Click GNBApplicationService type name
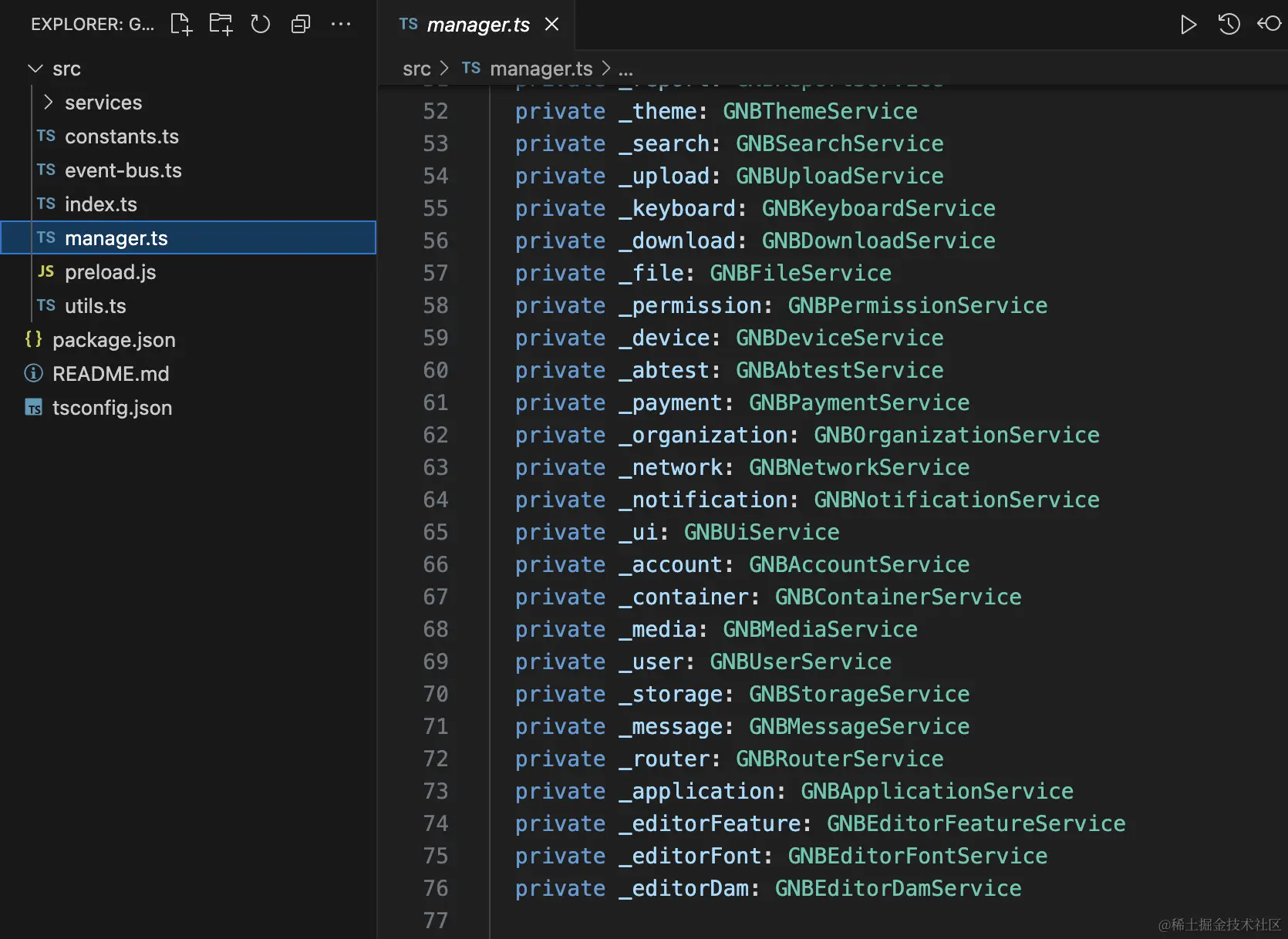 937,791
